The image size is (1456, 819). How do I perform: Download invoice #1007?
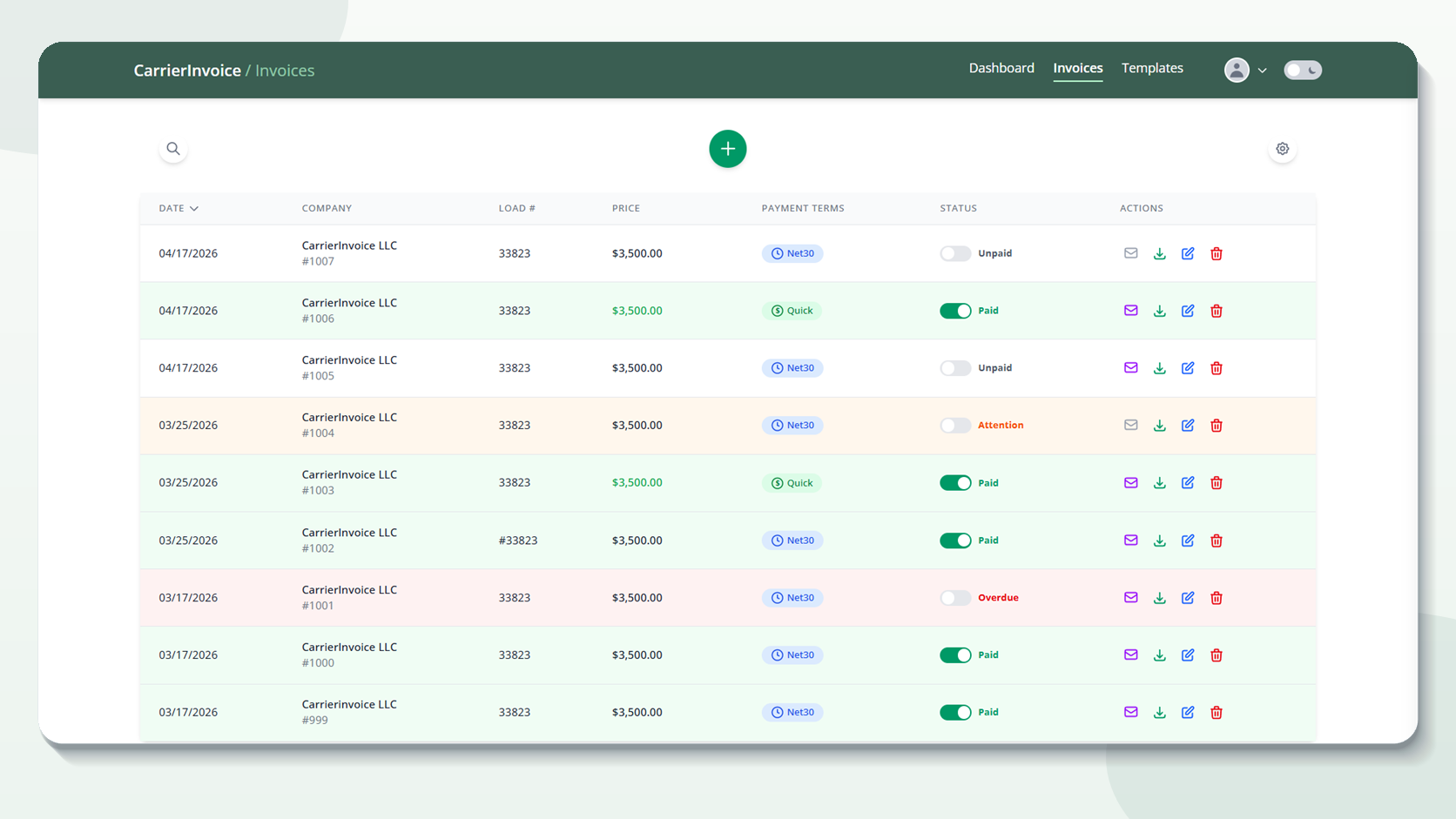click(1160, 253)
